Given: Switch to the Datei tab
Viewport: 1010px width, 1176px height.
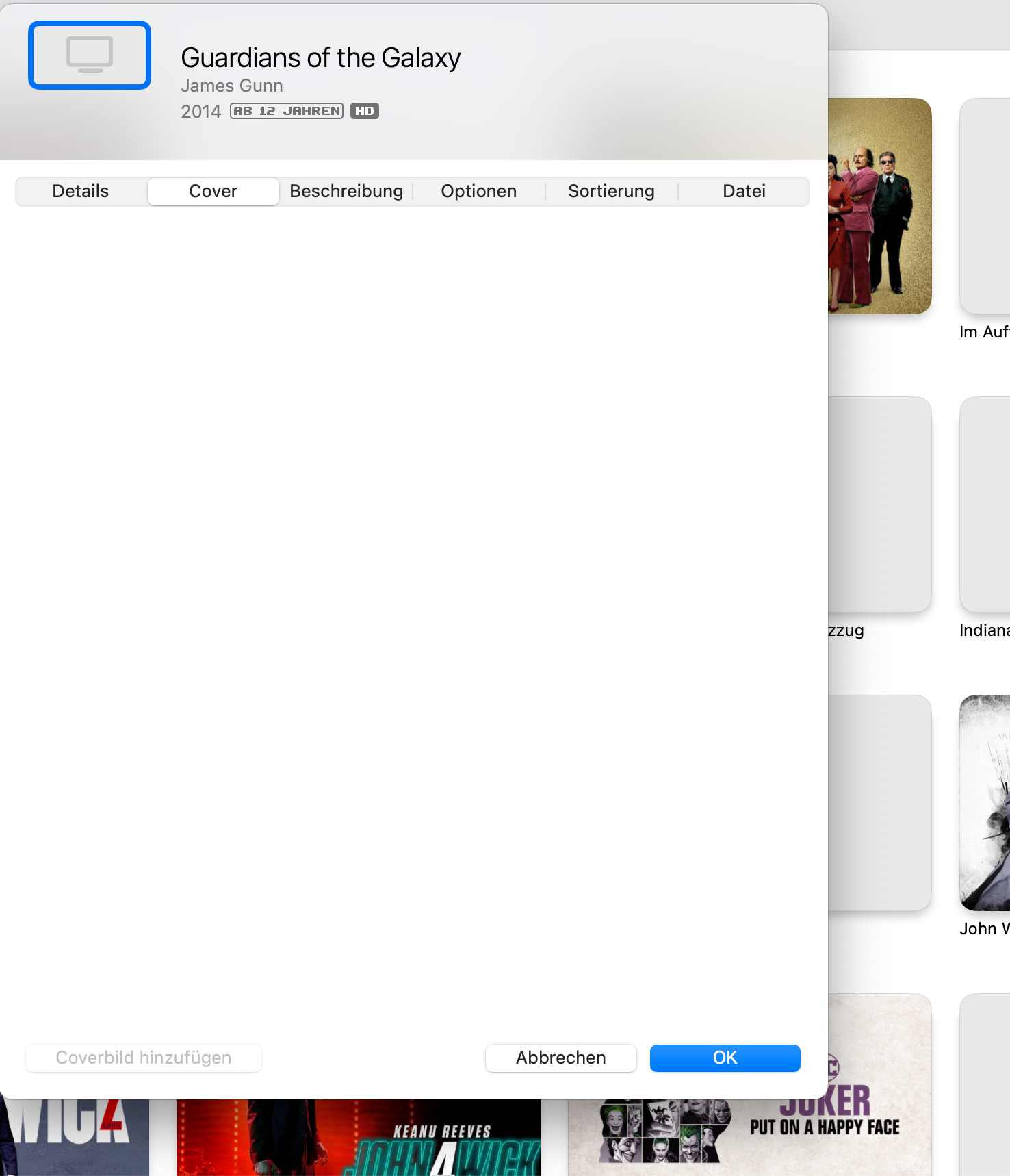Looking at the screenshot, I should (x=744, y=191).
